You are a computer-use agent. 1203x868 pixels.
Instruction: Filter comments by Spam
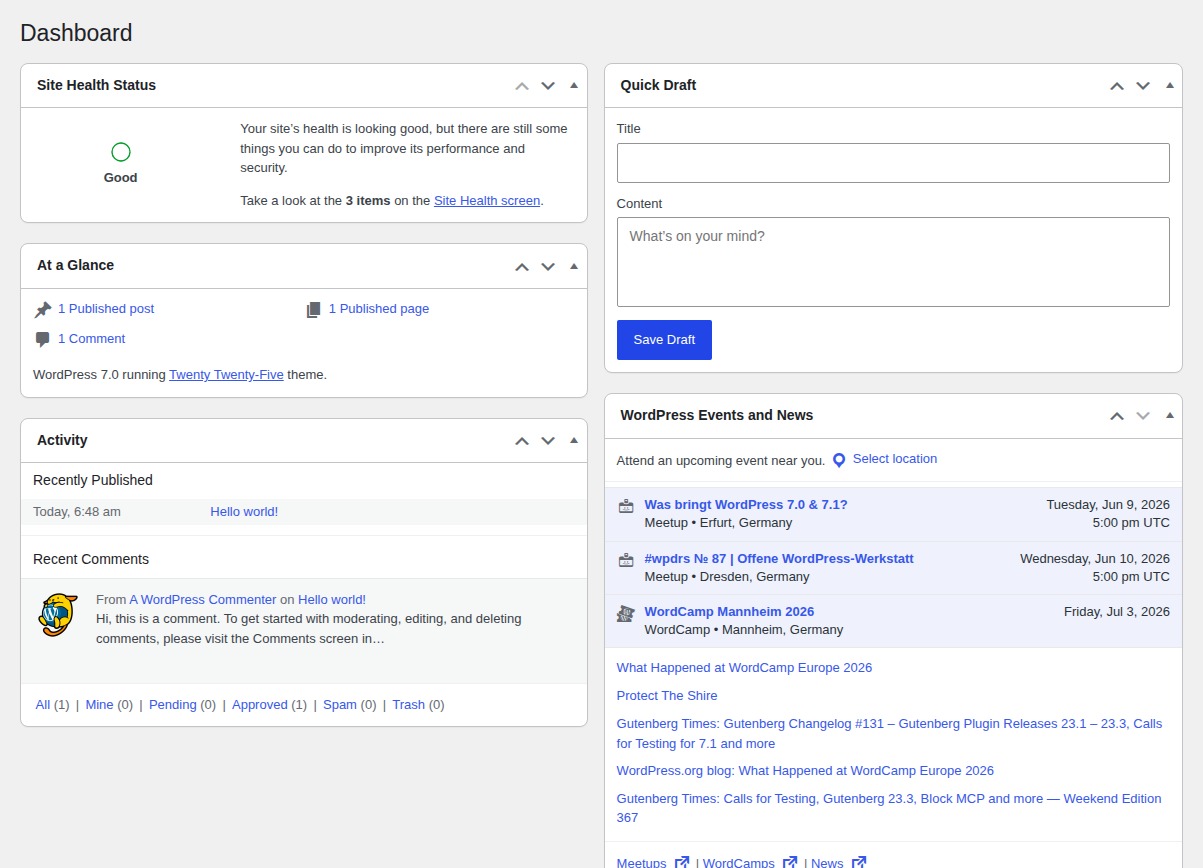340,705
